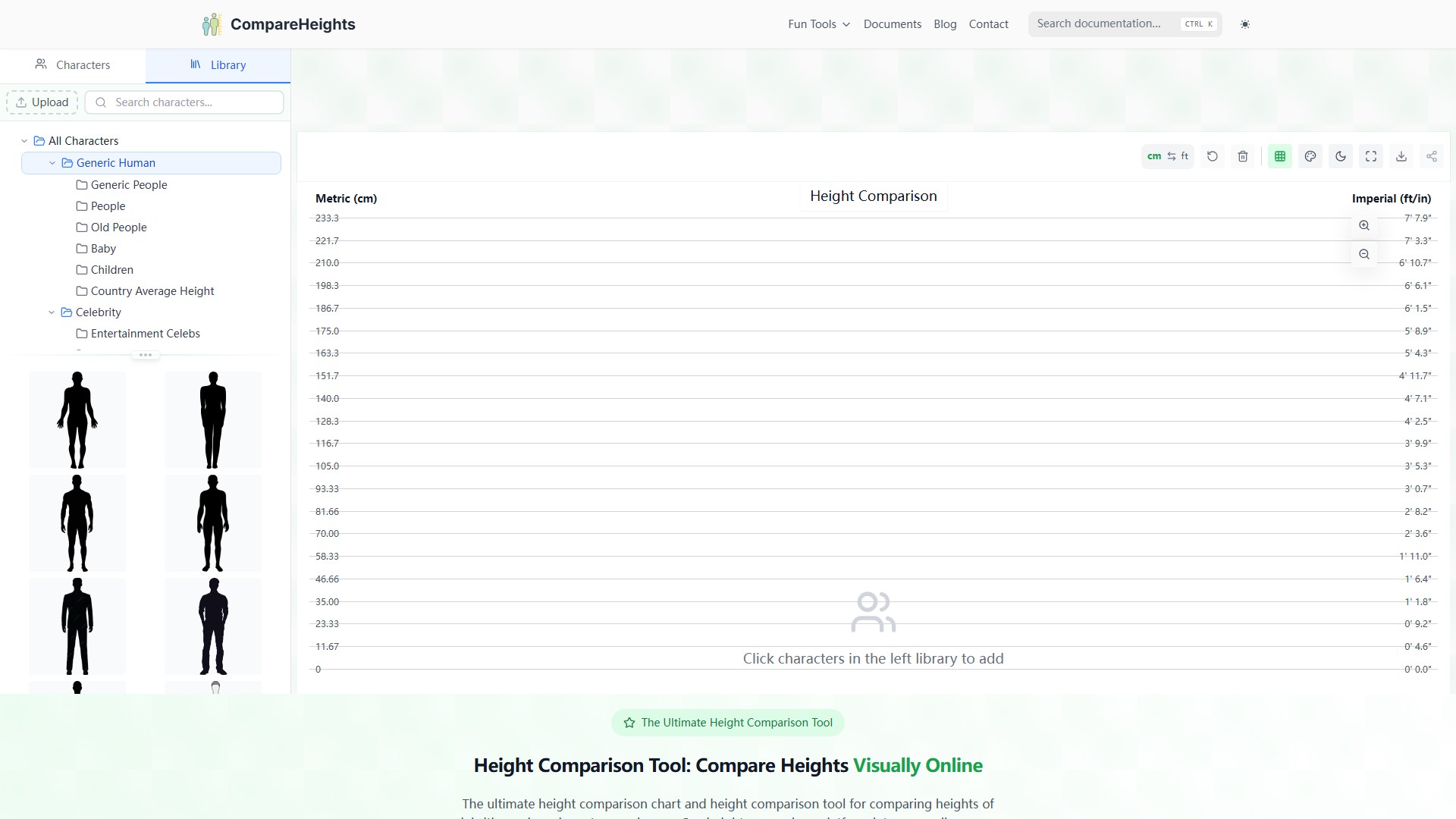Toggle the grid lines button
This screenshot has height=819, width=1456.
pos(1279,156)
